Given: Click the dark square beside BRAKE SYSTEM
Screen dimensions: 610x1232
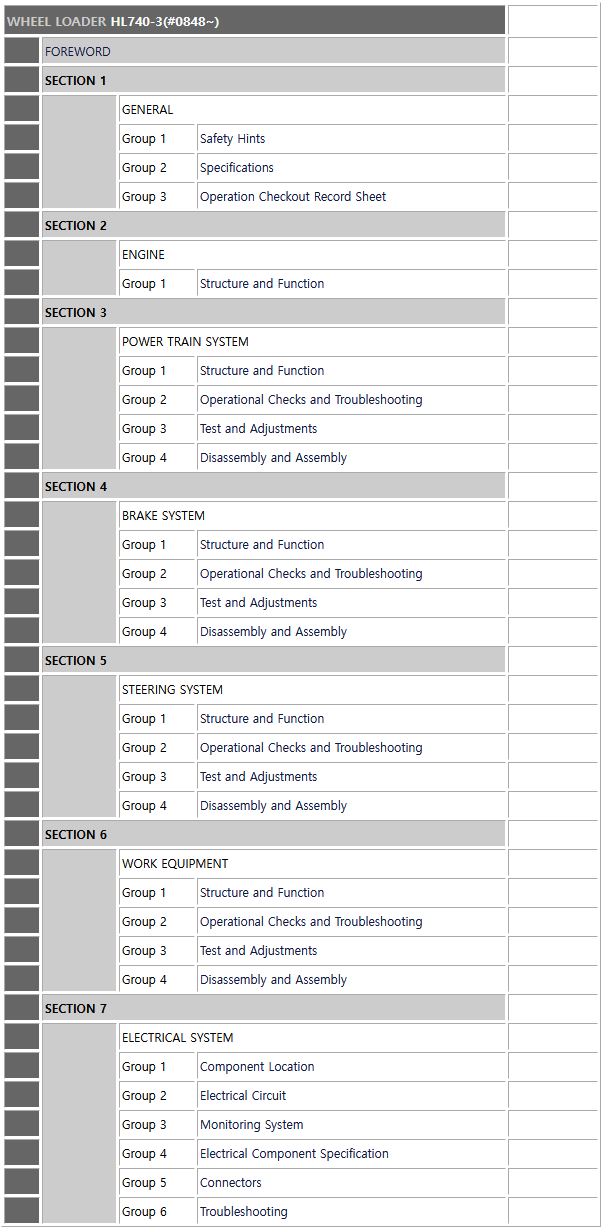Looking at the screenshot, I should [x=21, y=515].
